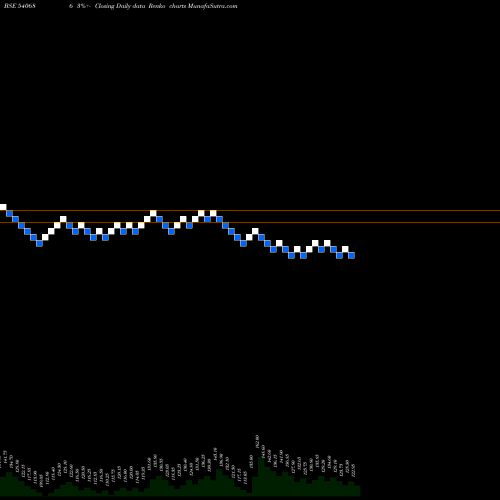Click the lower orange horizontal level line
Screen dimensions: 500x500
250,222
